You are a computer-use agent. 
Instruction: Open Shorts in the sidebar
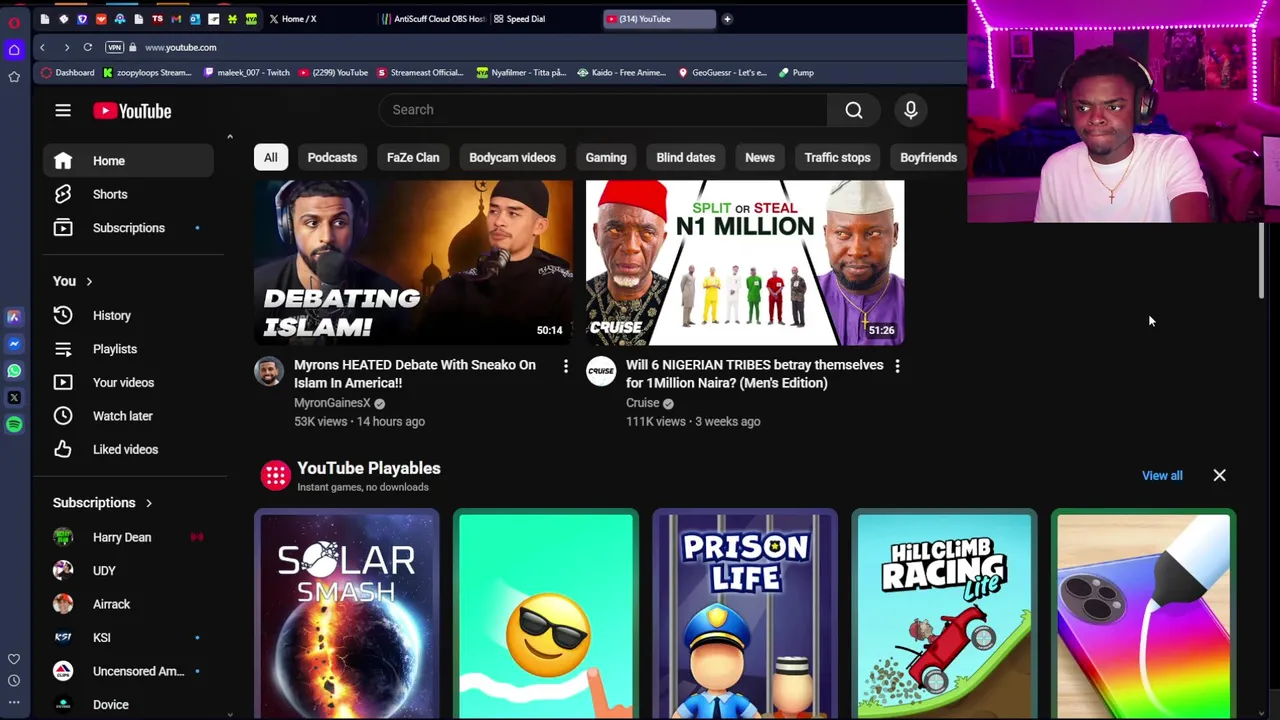128,194
